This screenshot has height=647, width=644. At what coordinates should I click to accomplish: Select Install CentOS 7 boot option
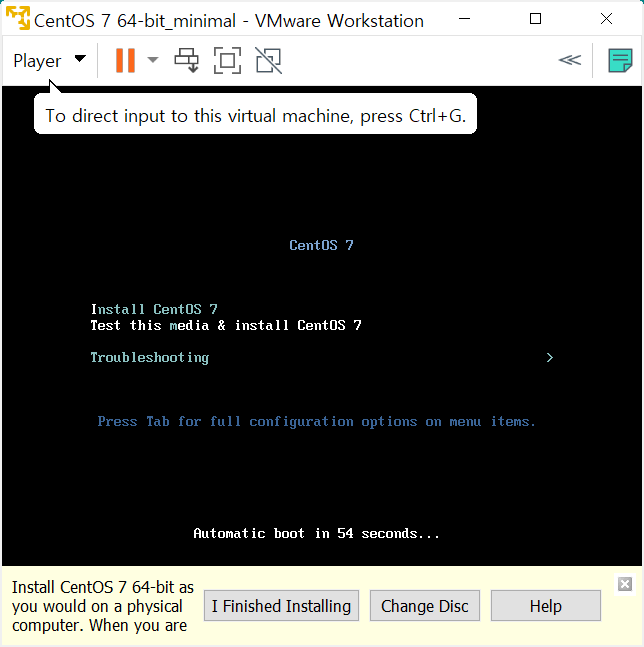154,309
